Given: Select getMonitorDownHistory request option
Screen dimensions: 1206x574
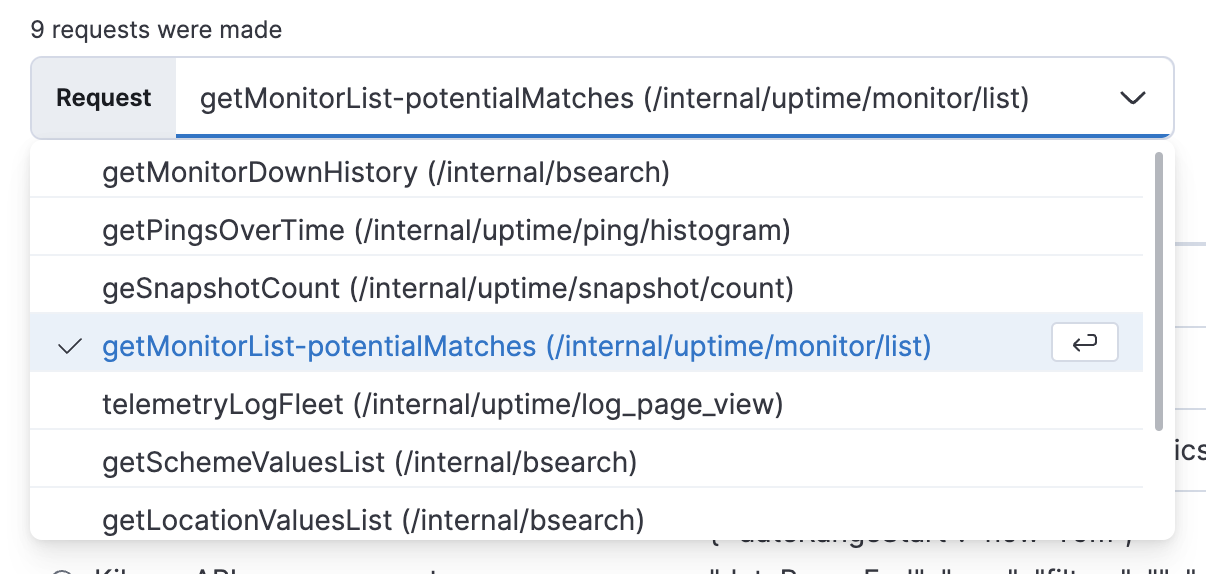Looking at the screenshot, I should coord(385,173).
